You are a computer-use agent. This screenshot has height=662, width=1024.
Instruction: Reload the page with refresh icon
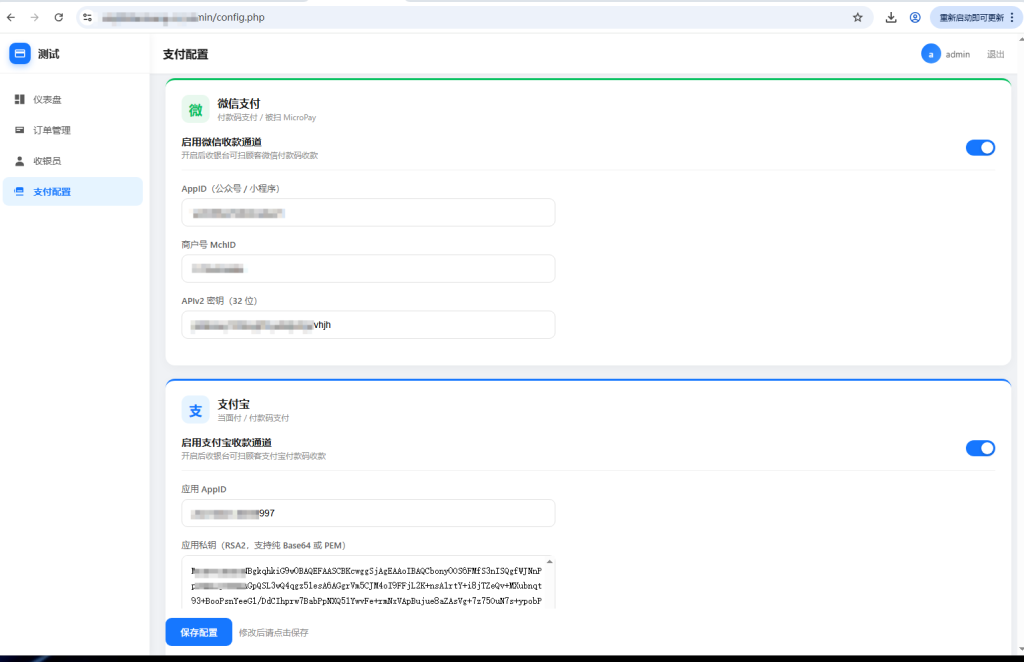[x=59, y=18]
